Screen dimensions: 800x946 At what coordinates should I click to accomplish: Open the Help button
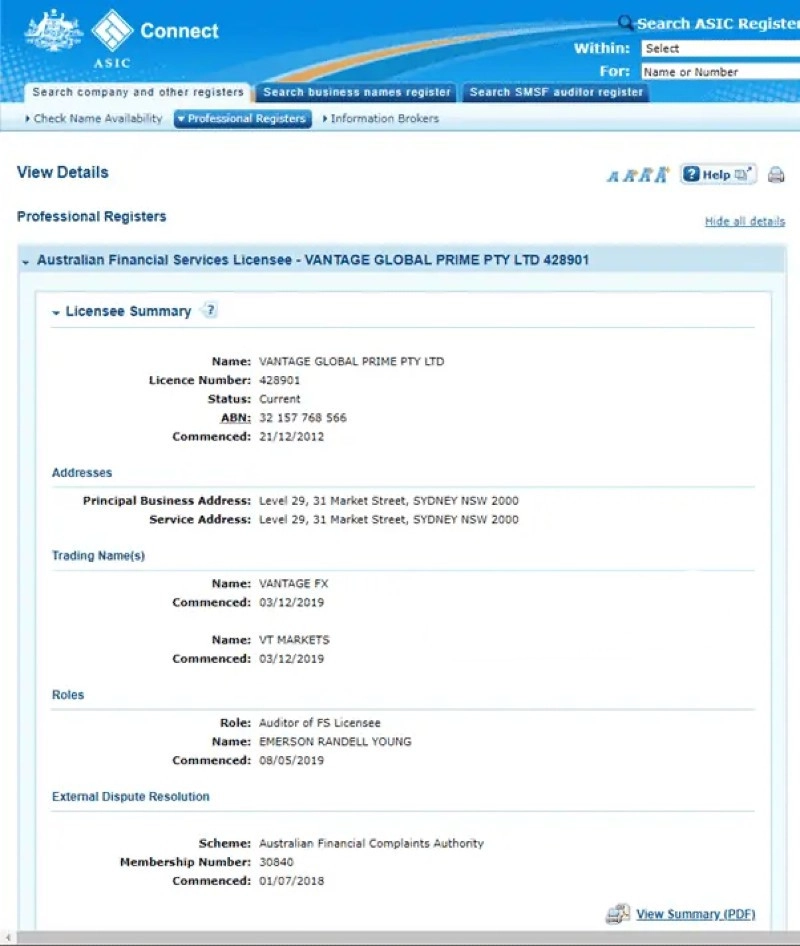pos(718,174)
